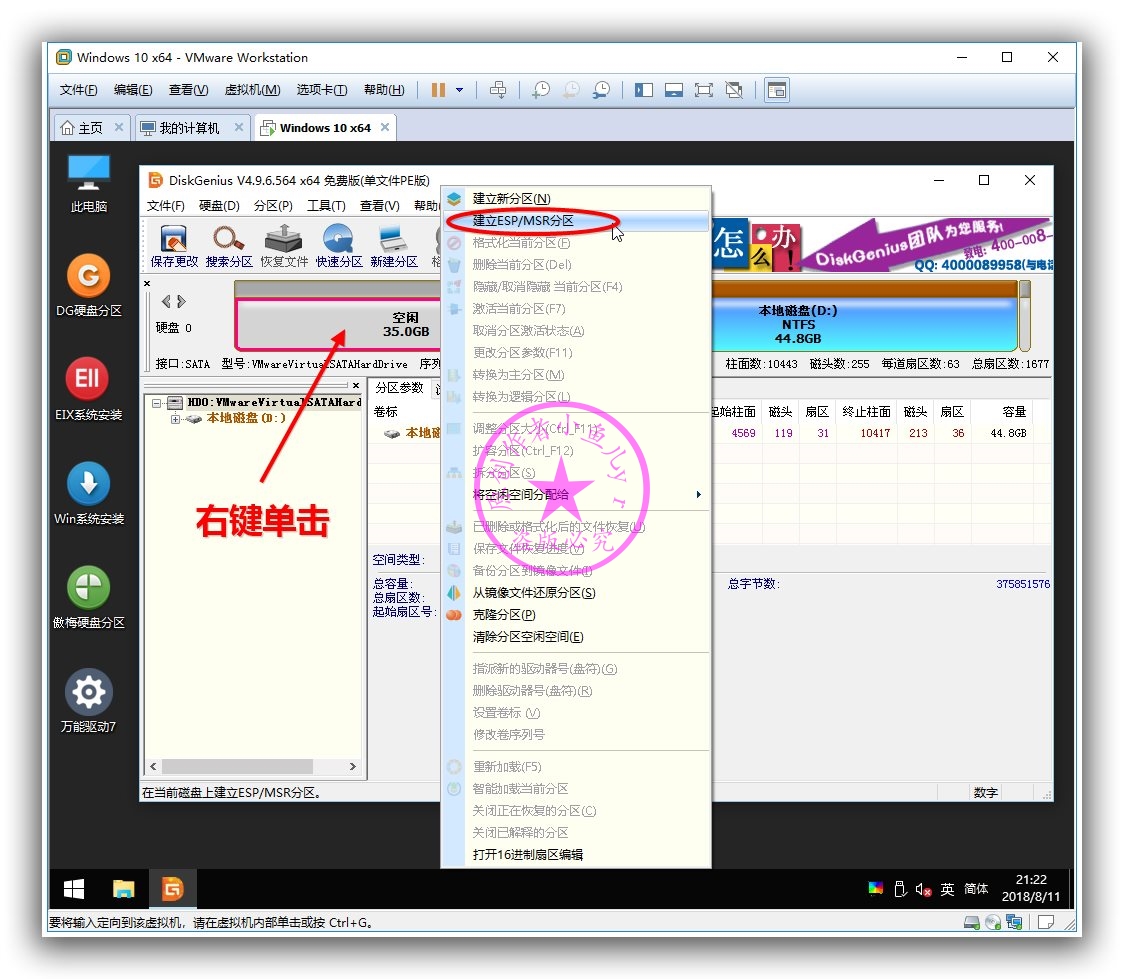Switch input language via 英 indicator
Image resolution: width=1124 pixels, height=979 pixels.
tap(948, 889)
